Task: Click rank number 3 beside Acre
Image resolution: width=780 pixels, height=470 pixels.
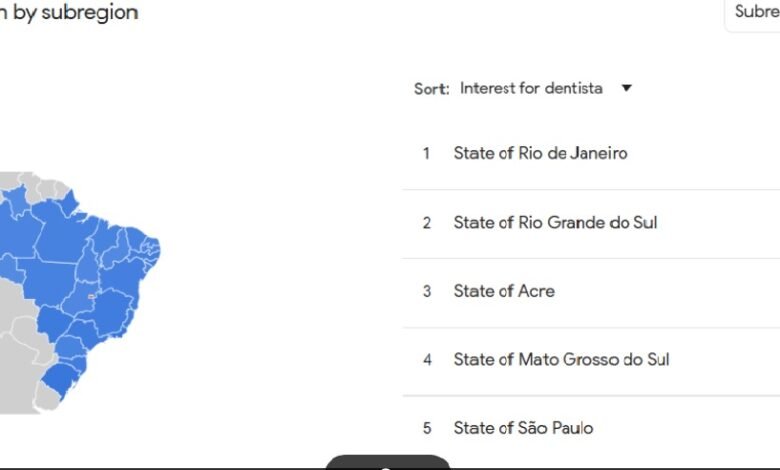Action: pos(426,291)
